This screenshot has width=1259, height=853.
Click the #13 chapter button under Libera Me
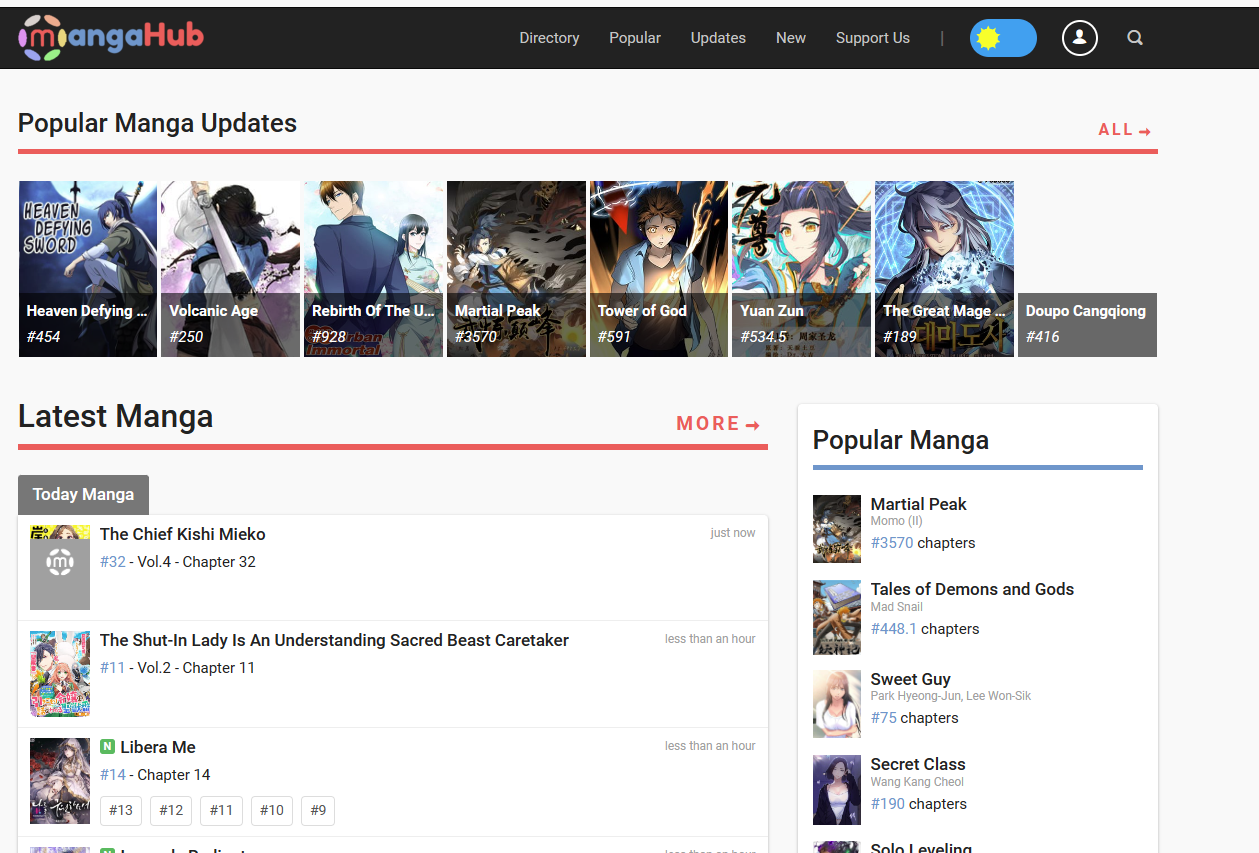coord(121,811)
